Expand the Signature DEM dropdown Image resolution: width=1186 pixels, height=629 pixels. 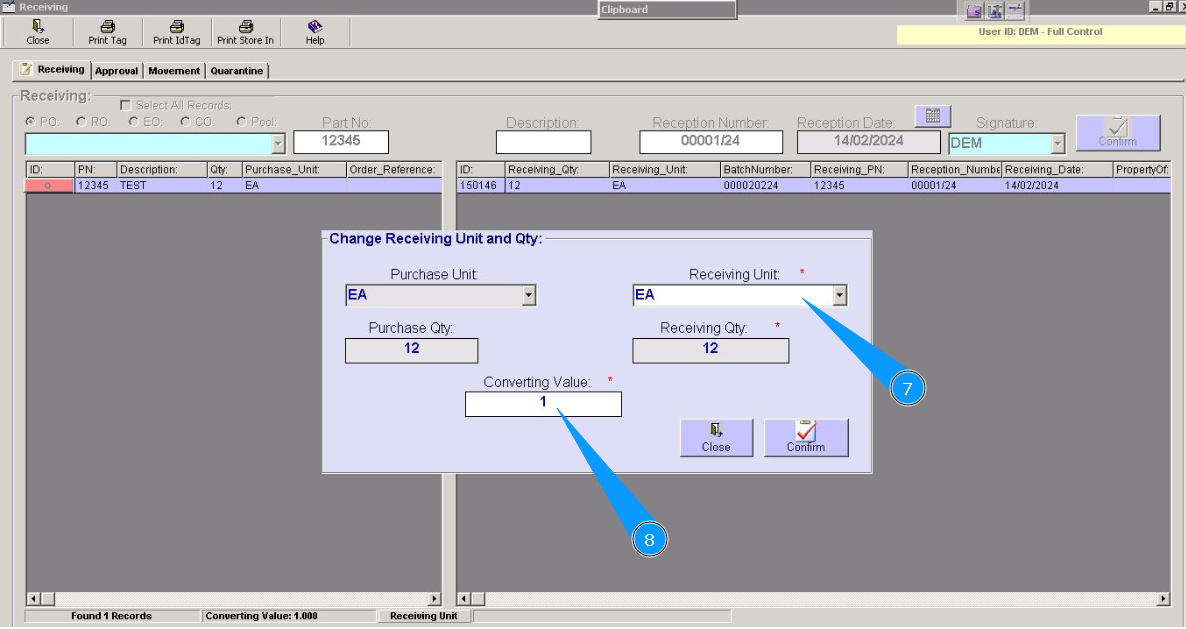1058,143
